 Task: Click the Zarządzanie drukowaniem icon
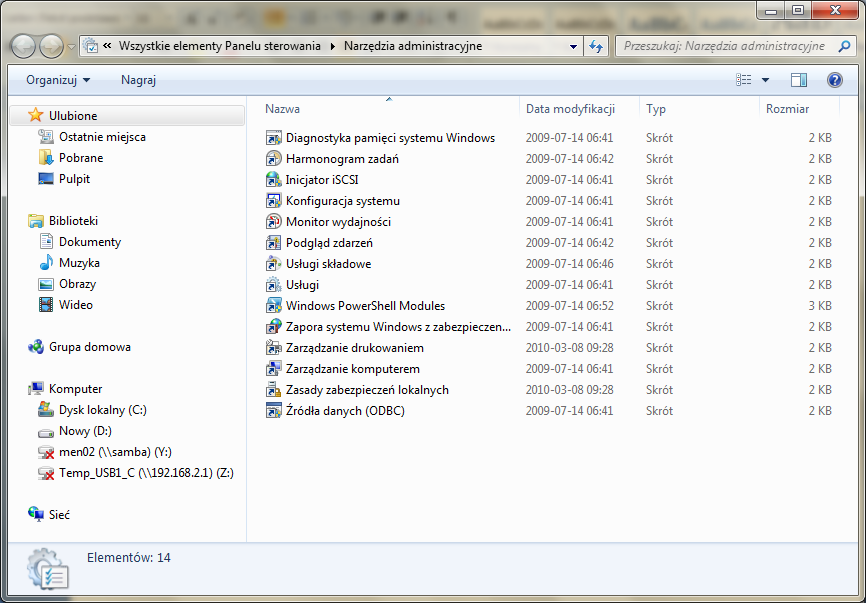(x=273, y=347)
